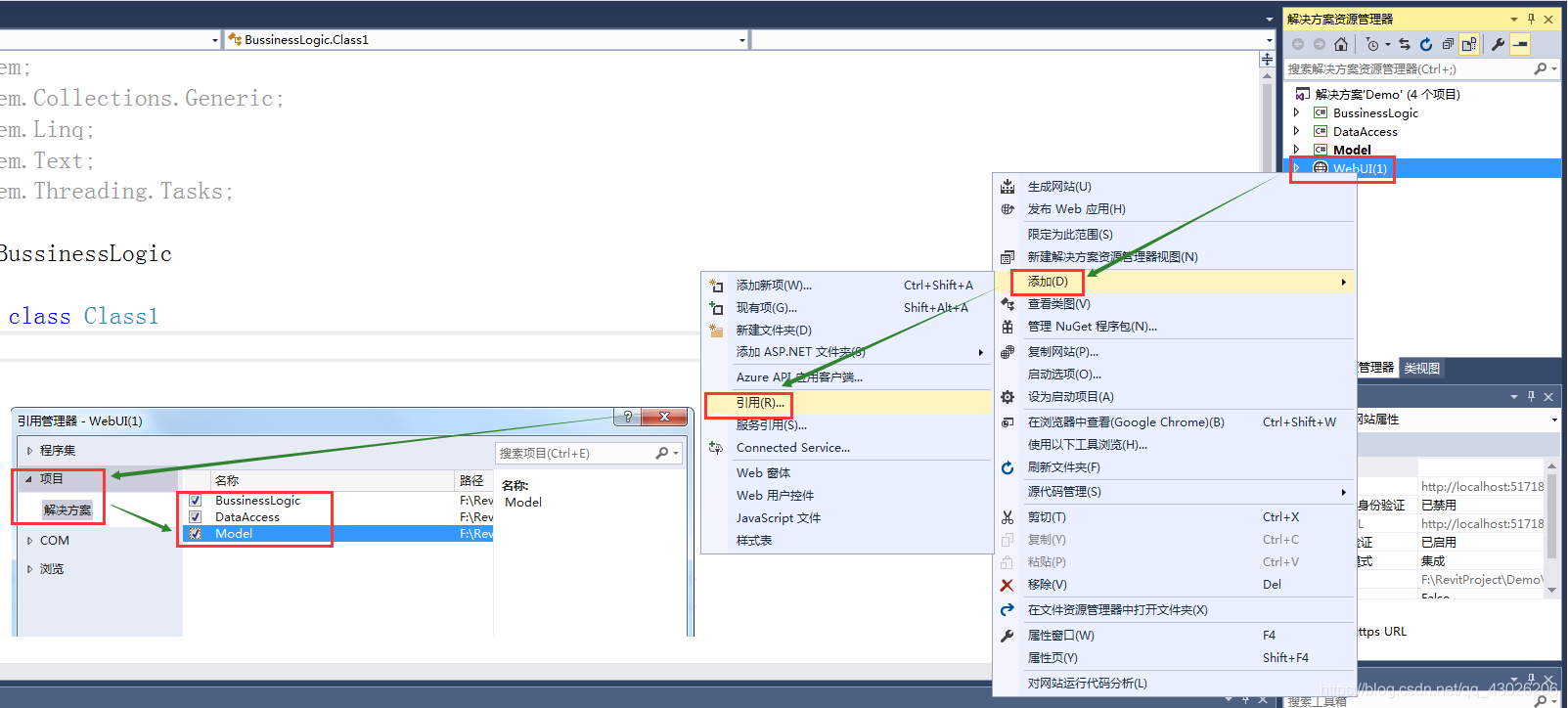Viewport: 1568px width, 708px height.
Task: Expand the DataAccess project node
Action: [x=1297, y=131]
